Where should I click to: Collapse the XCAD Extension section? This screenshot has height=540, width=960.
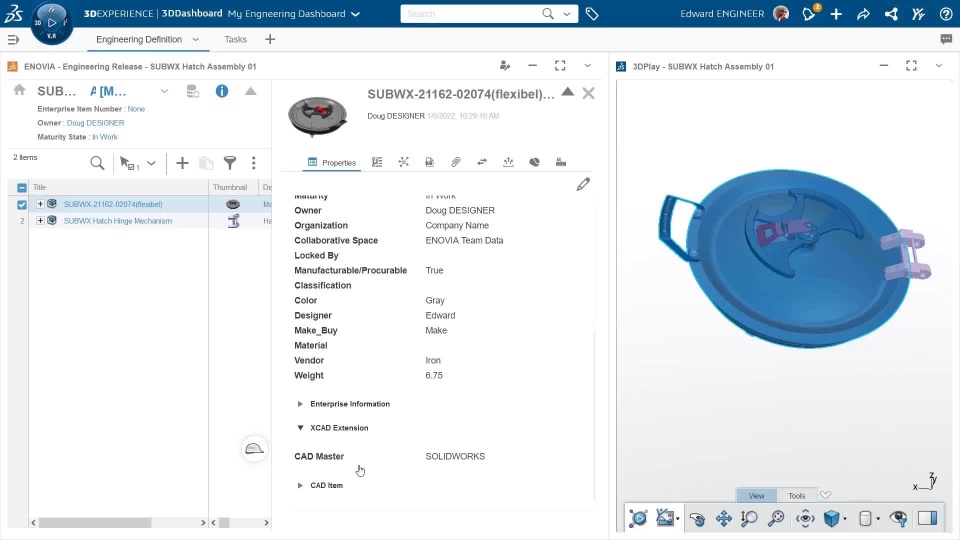[300, 428]
